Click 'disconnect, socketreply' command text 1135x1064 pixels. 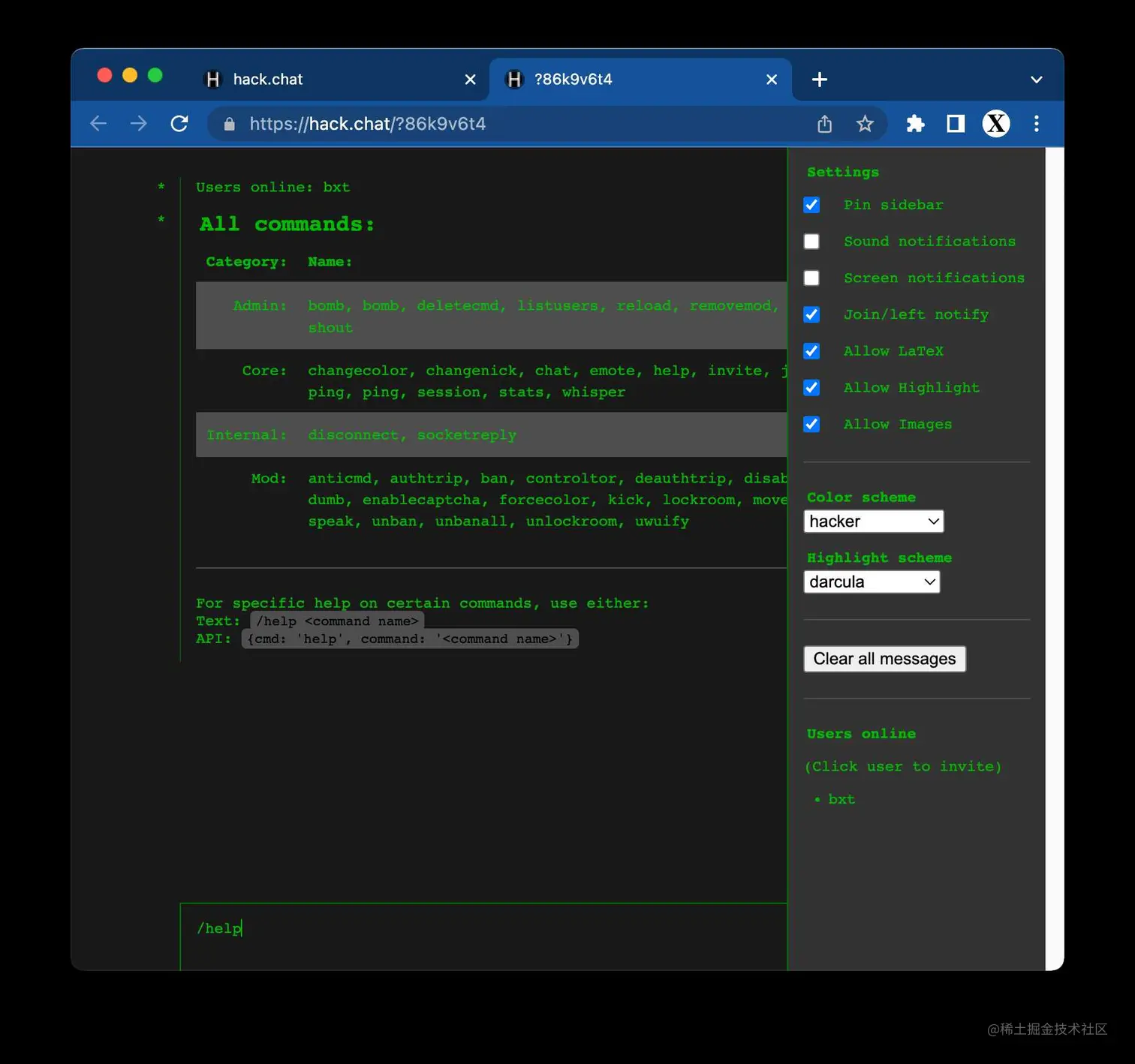pos(412,435)
